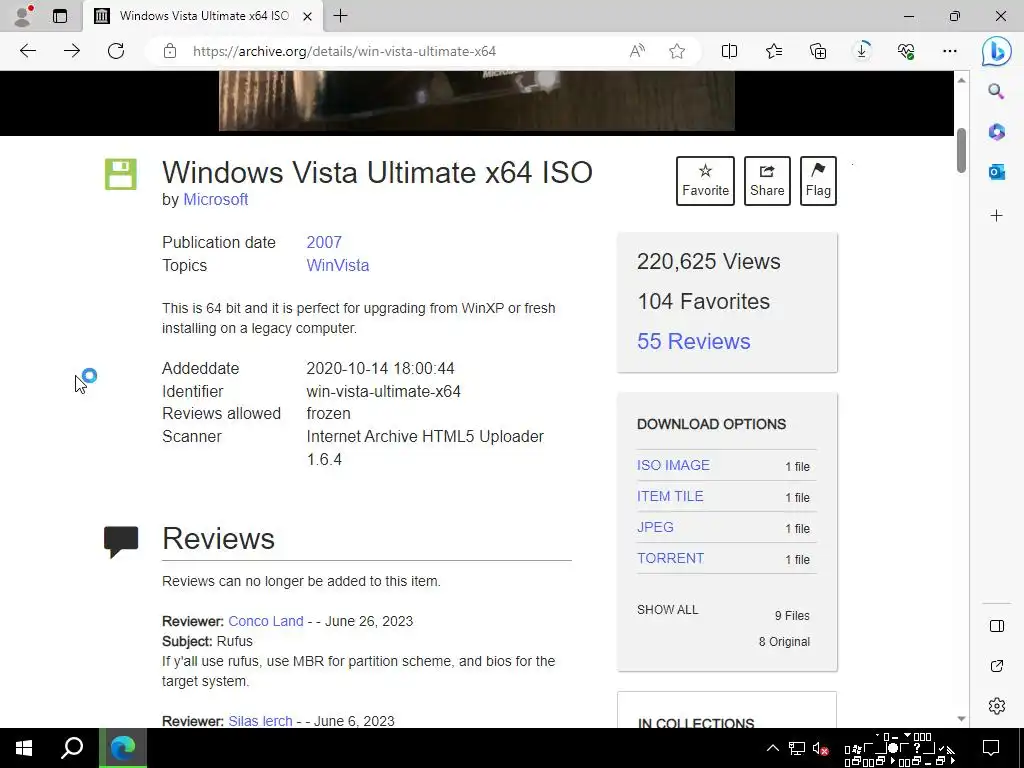Open the Microsoft 365 sidebar icon
Viewport: 1024px width, 768px height.
[996, 132]
